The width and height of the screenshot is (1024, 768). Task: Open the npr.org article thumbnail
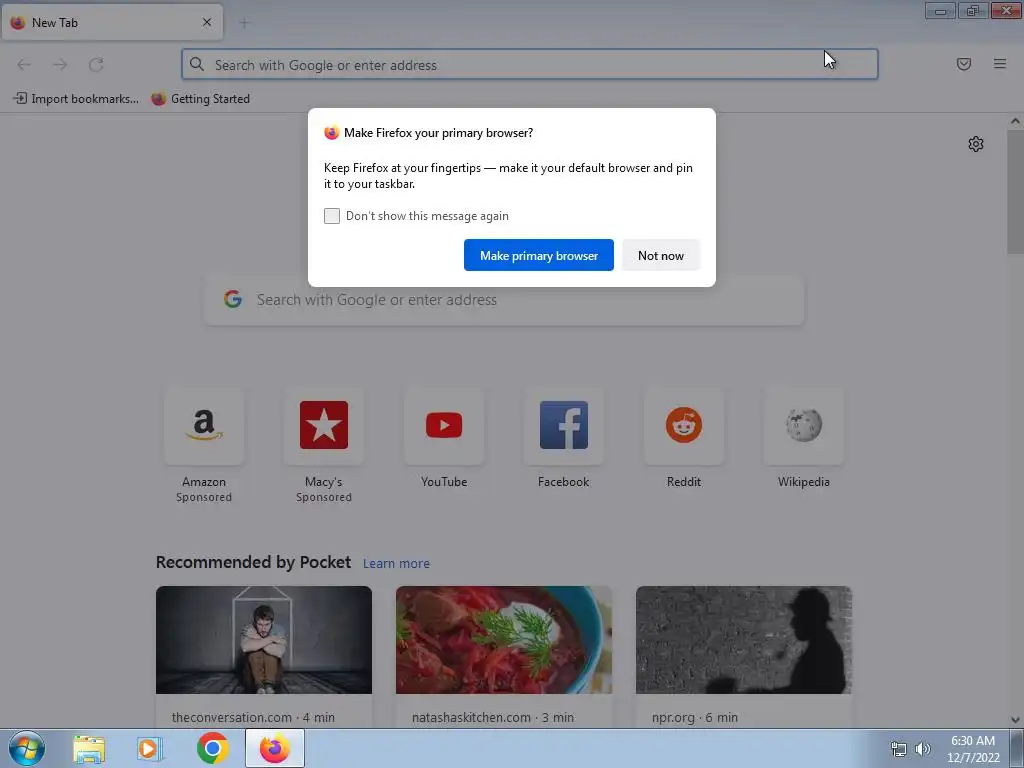coord(744,640)
